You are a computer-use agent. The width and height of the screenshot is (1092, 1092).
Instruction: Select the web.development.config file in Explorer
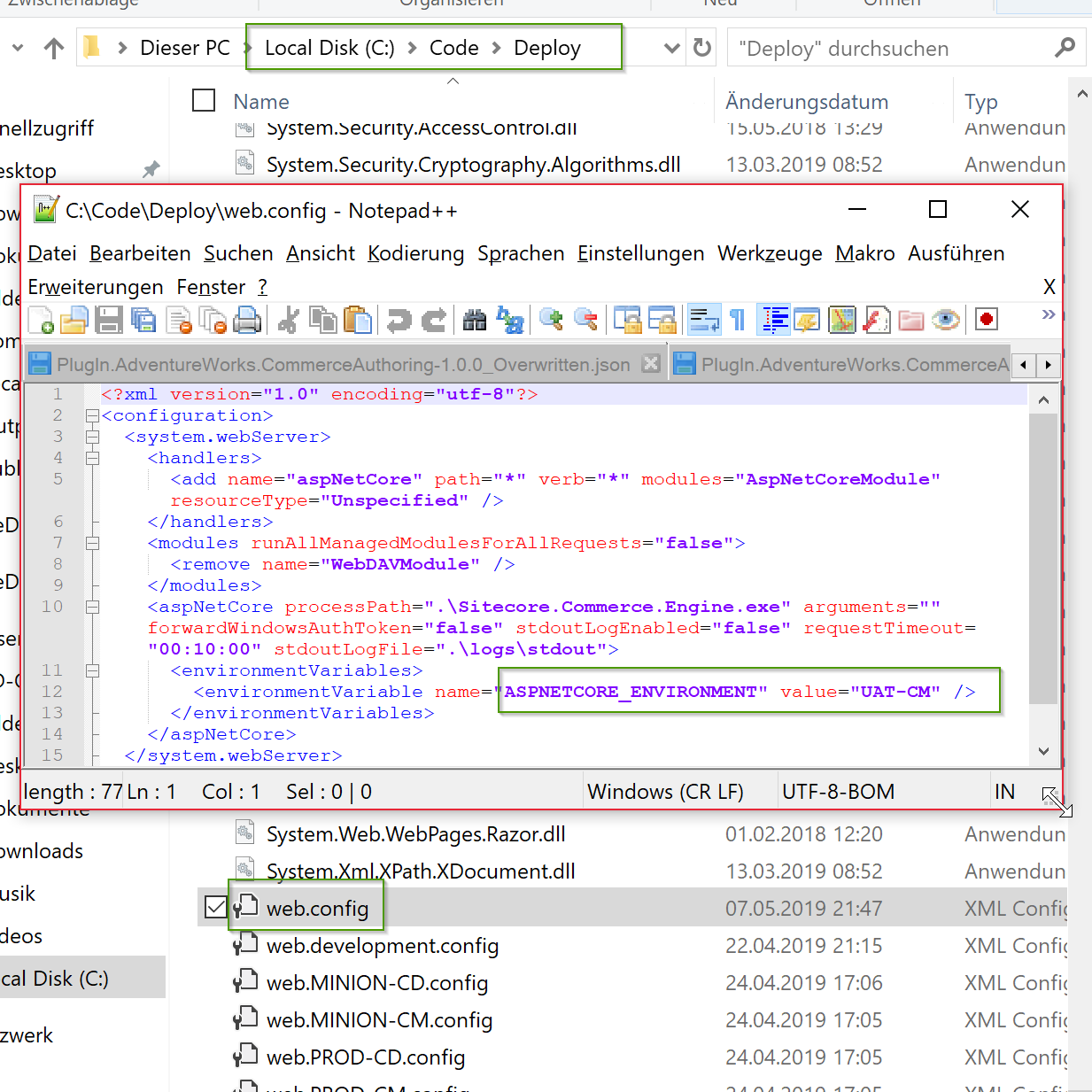(x=383, y=946)
